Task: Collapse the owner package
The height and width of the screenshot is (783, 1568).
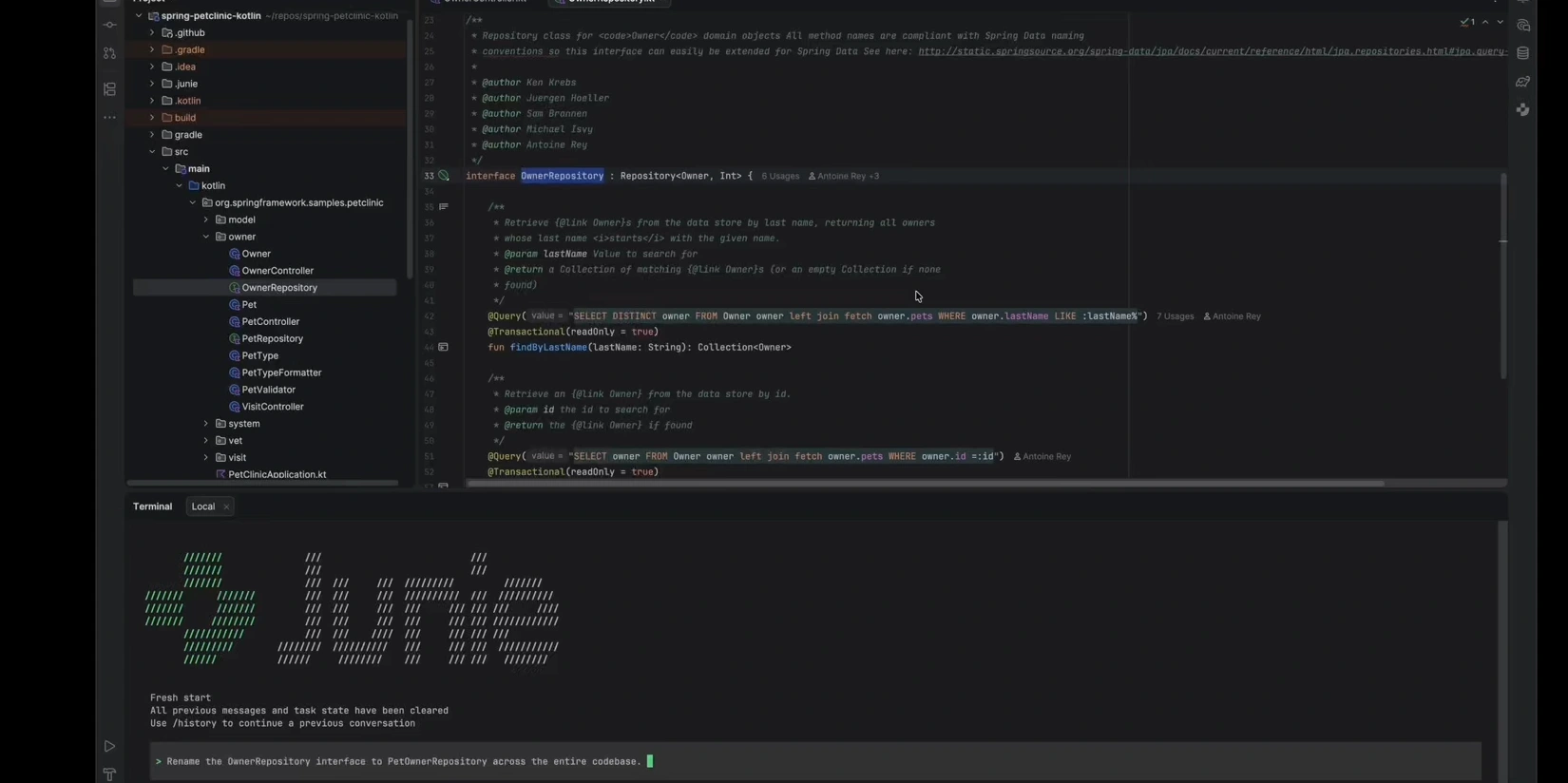Action: [206, 237]
